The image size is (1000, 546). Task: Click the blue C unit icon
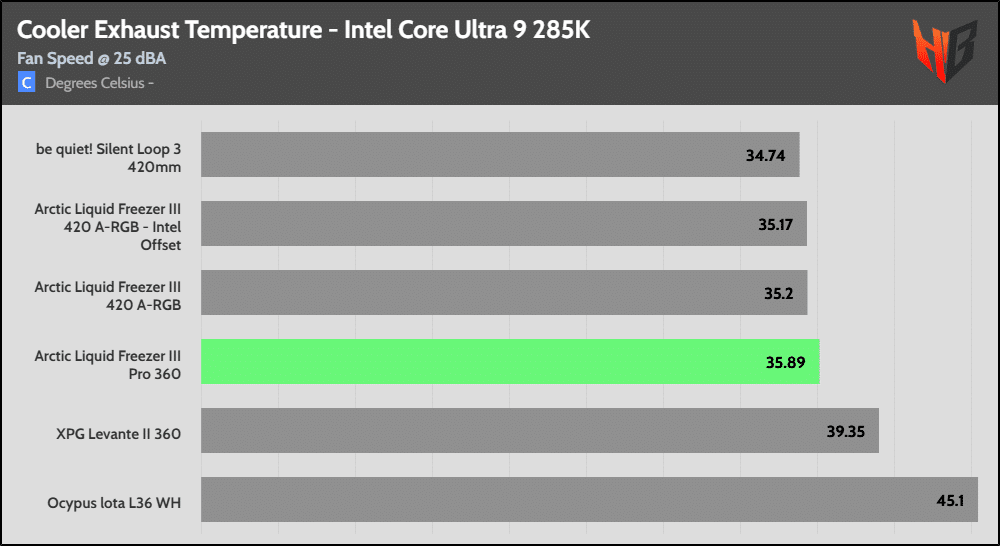[x=27, y=82]
